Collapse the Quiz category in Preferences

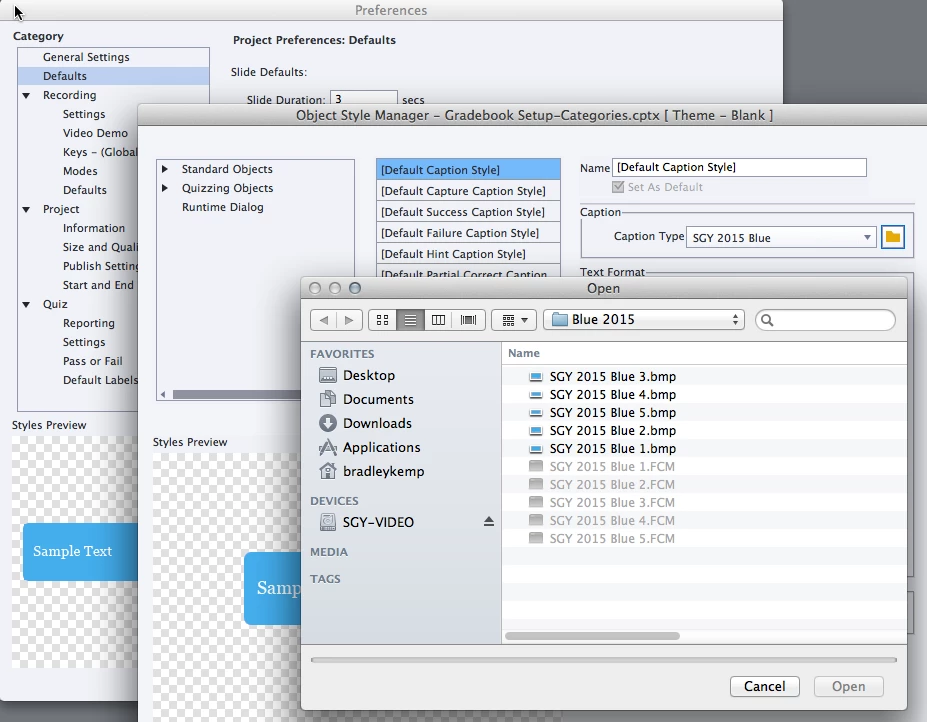pyautogui.click(x=26, y=305)
